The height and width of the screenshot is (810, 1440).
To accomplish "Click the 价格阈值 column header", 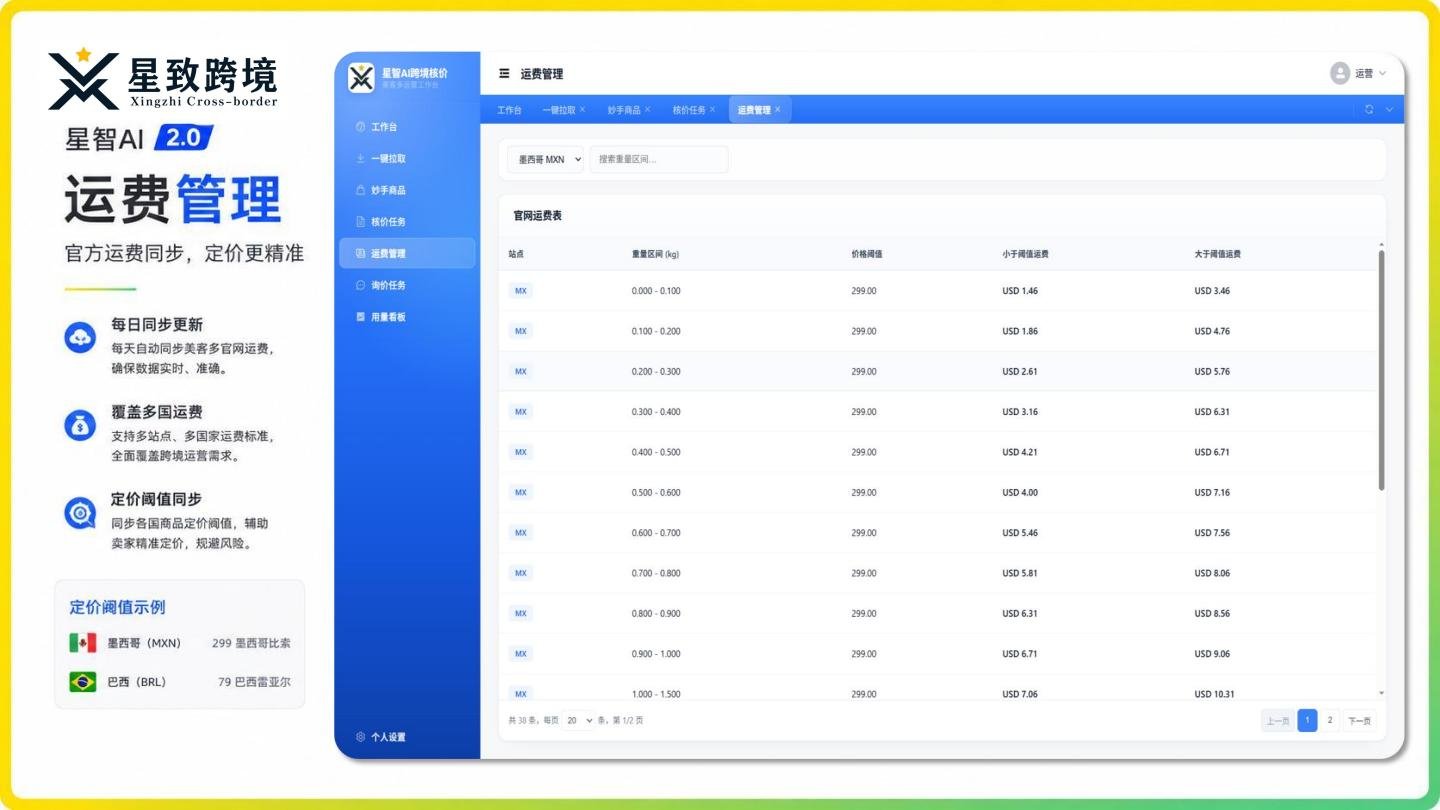I will (867, 254).
